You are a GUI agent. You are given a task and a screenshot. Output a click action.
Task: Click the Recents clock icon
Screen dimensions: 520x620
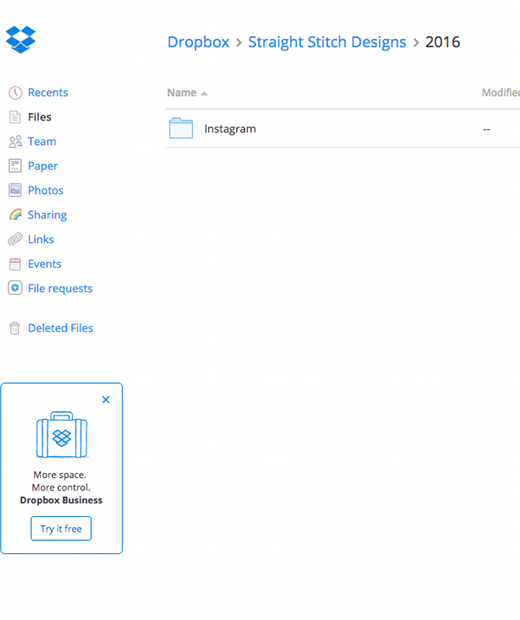(x=15, y=93)
